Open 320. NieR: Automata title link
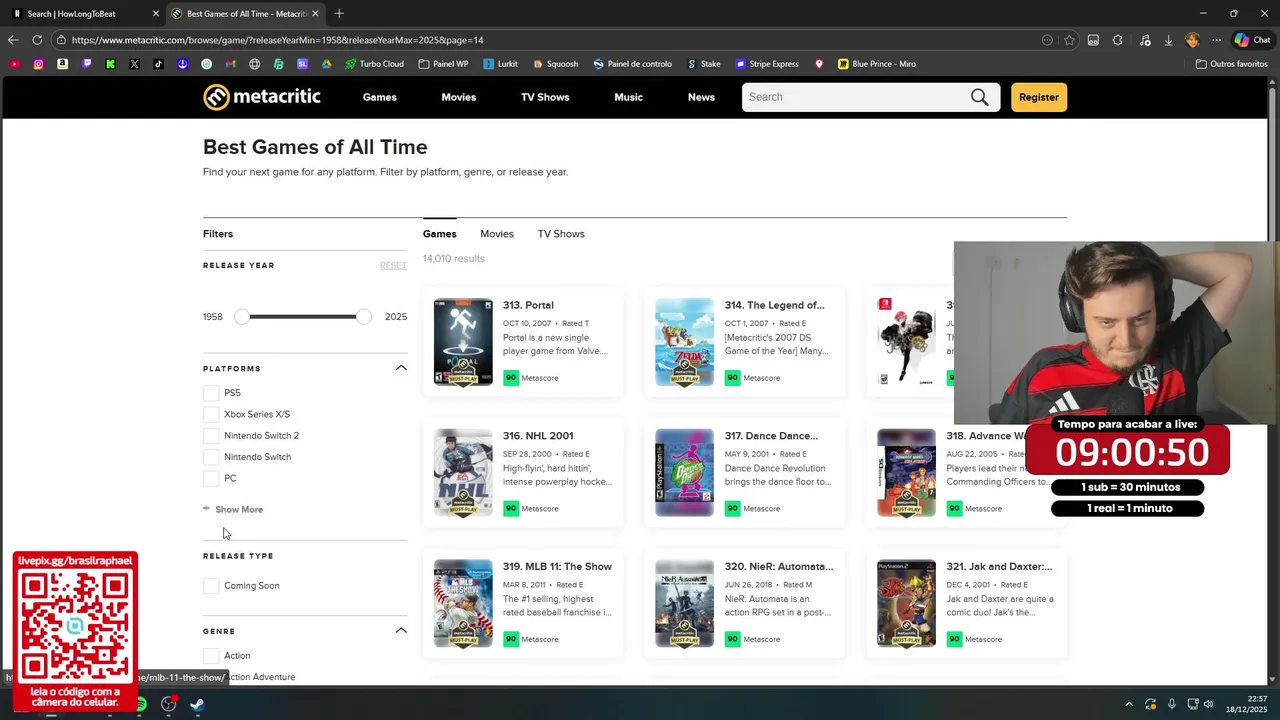This screenshot has height=720, width=1280. (x=779, y=567)
